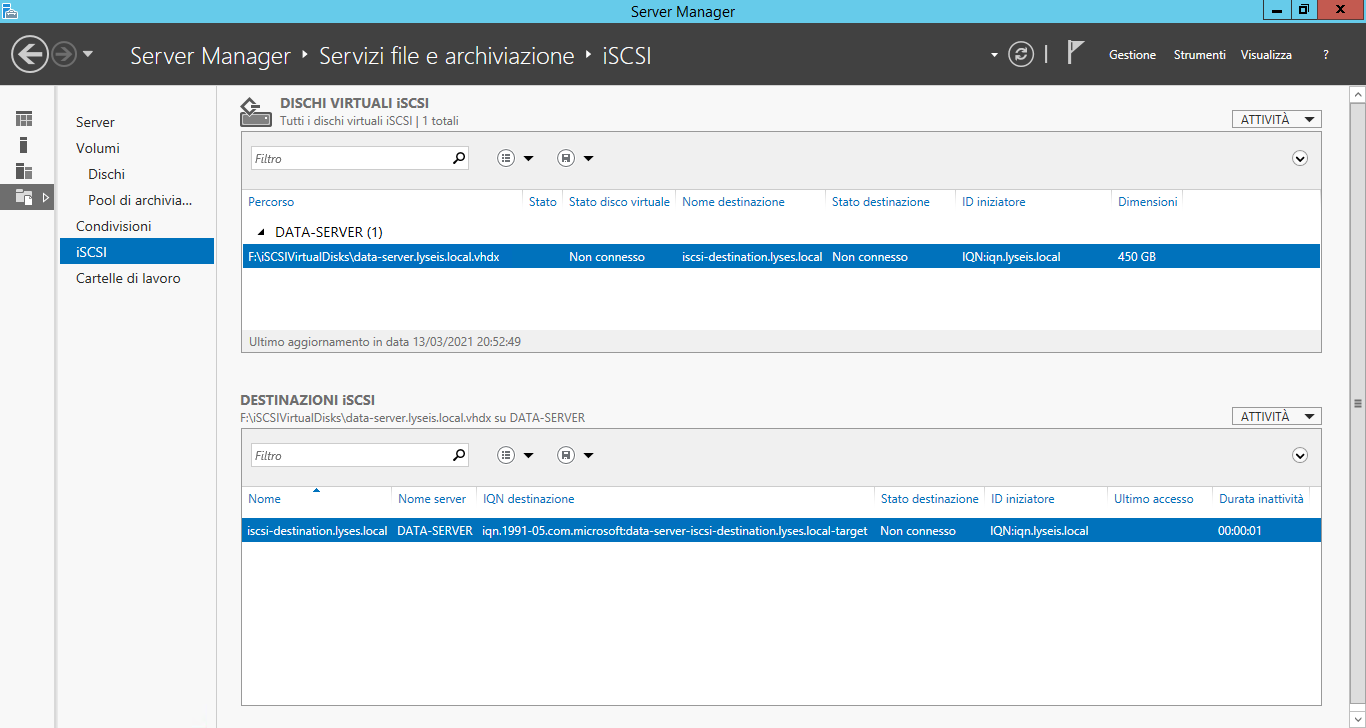The image size is (1366, 728).
Task: Select Pool di archiviazione navigation item
Action: tap(140, 200)
